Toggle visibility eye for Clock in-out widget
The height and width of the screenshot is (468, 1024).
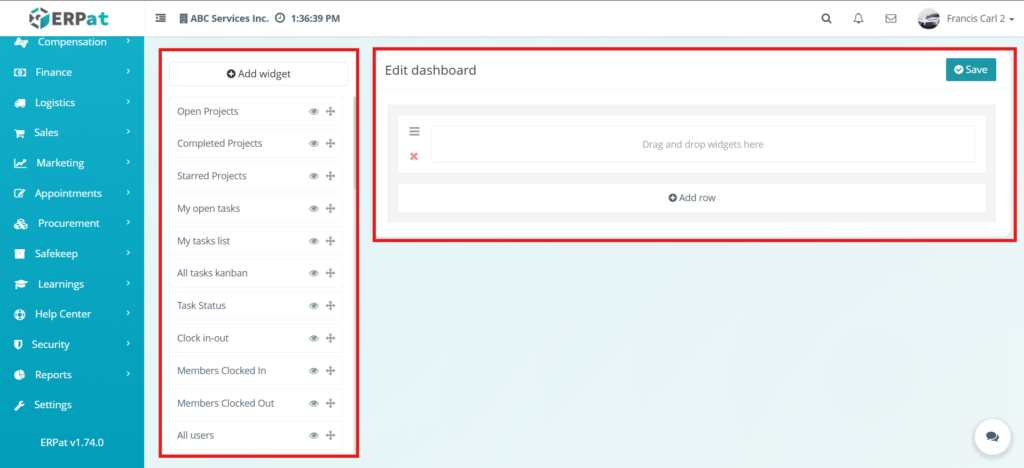click(313, 338)
